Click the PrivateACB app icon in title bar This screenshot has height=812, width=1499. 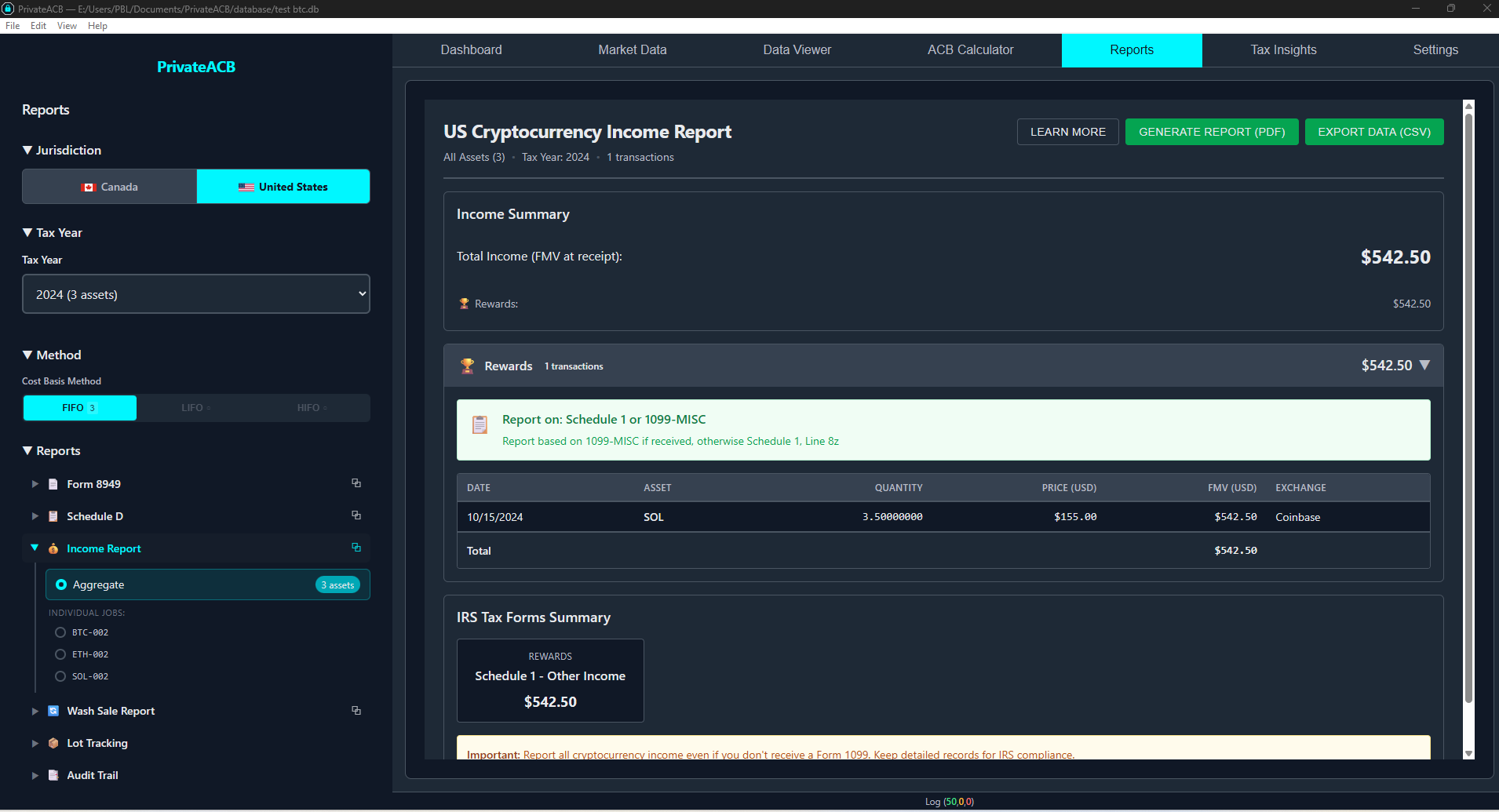click(x=9, y=9)
